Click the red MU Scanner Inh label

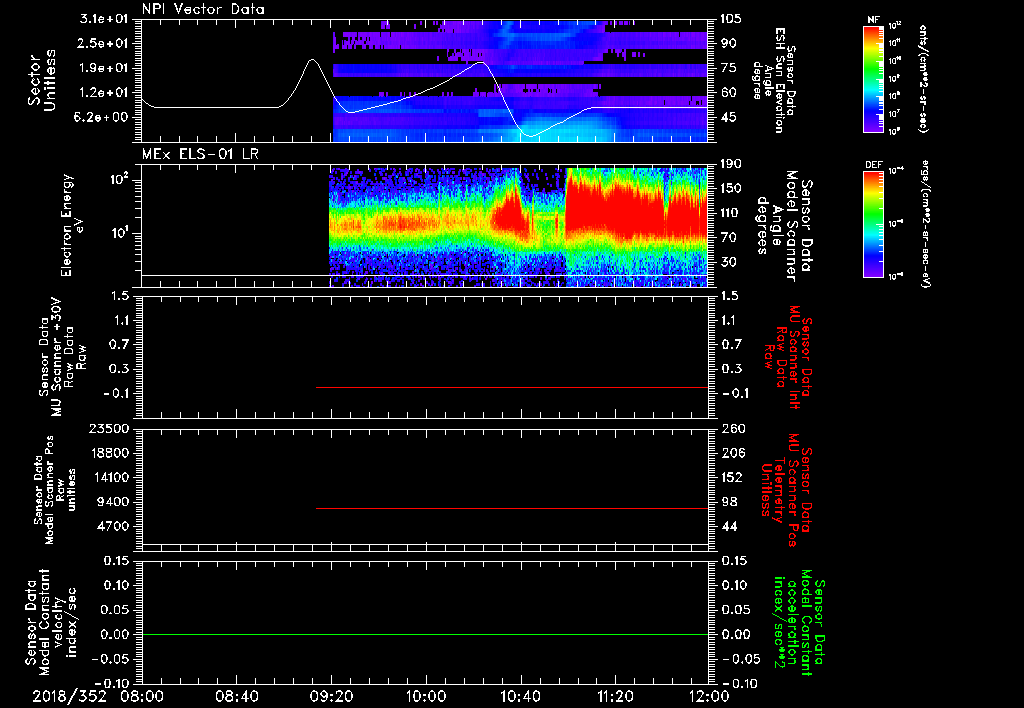coord(788,357)
